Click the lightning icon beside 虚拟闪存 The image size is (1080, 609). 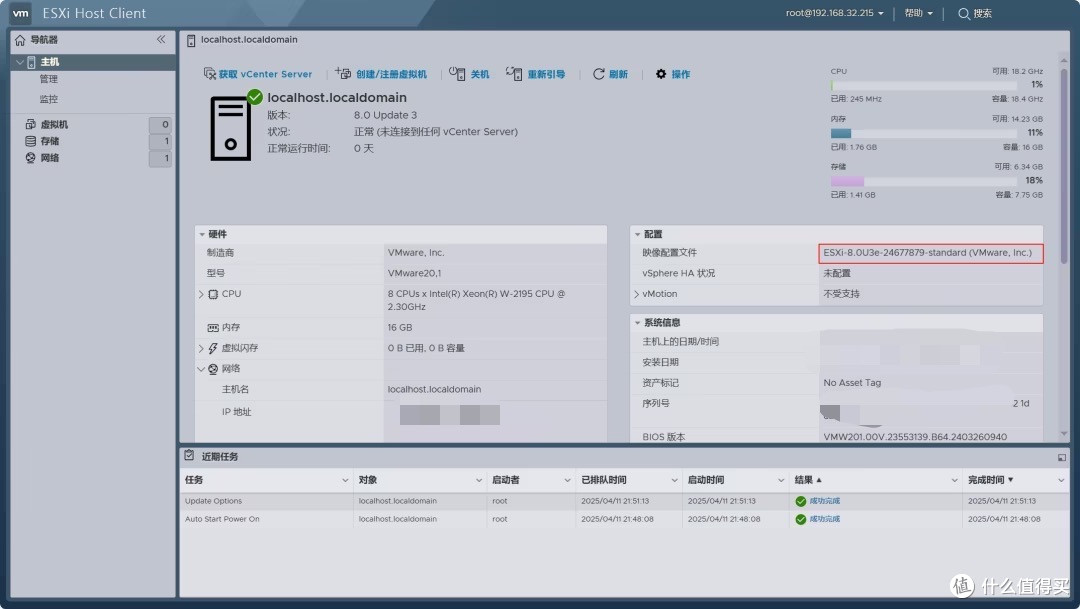(213, 349)
